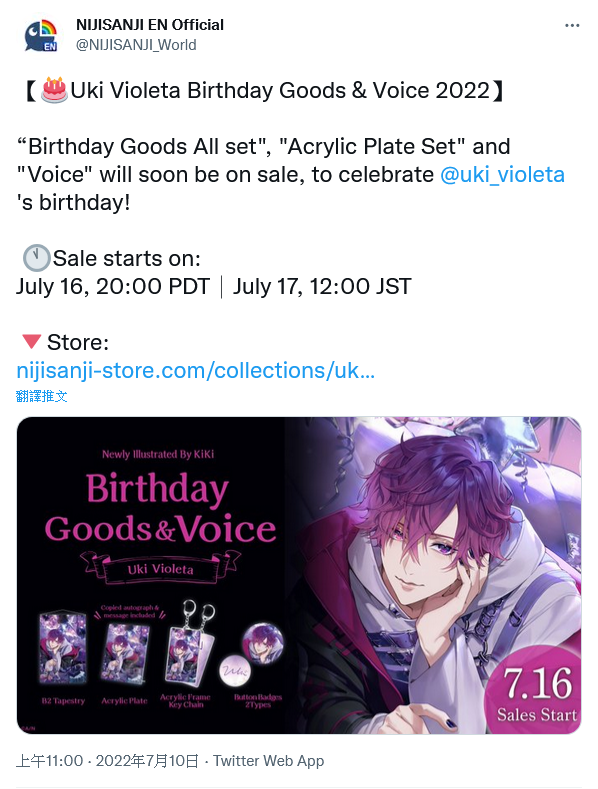598x789 pixels.
Task: Click the Acrylic Frame Key Chain picture
Action: [x=185, y=643]
